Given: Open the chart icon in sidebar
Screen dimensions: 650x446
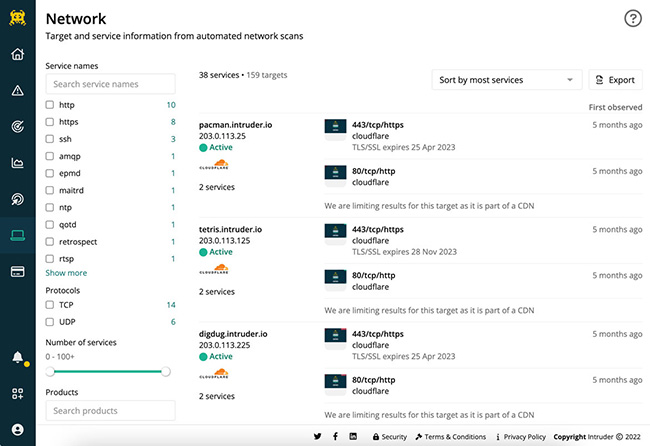Looking at the screenshot, I should click(x=17, y=162).
